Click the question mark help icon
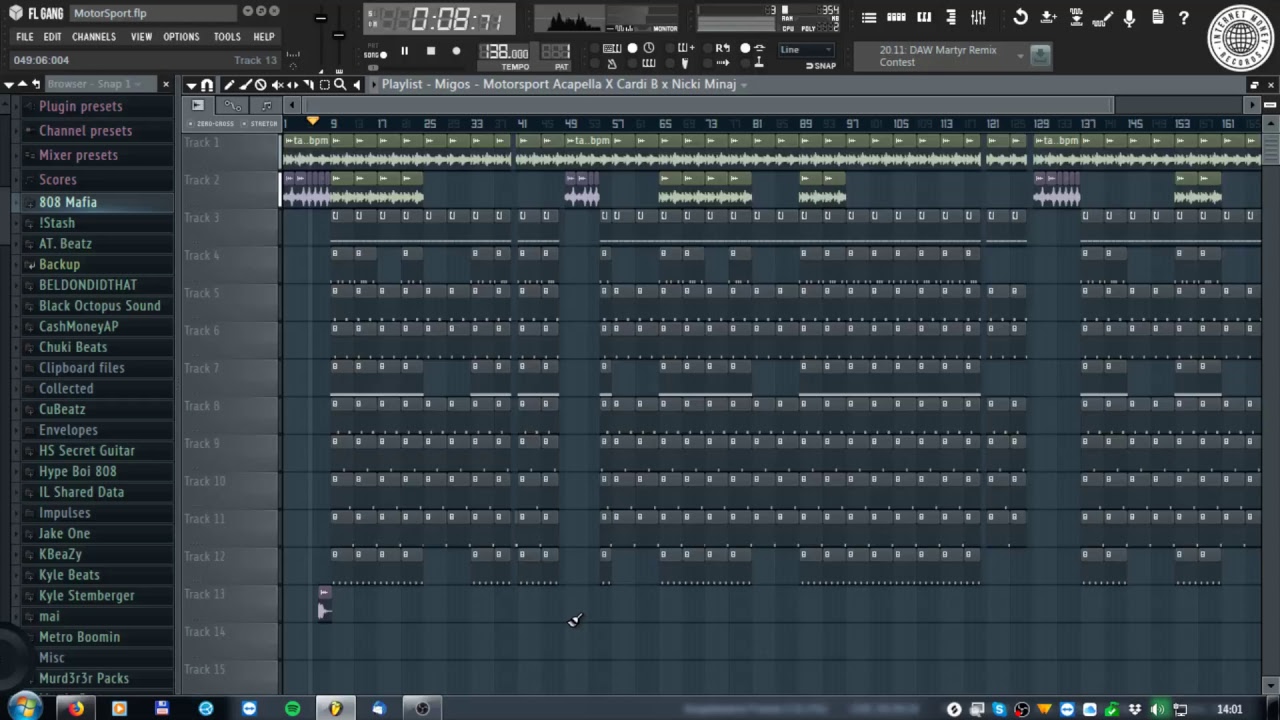 (1184, 17)
